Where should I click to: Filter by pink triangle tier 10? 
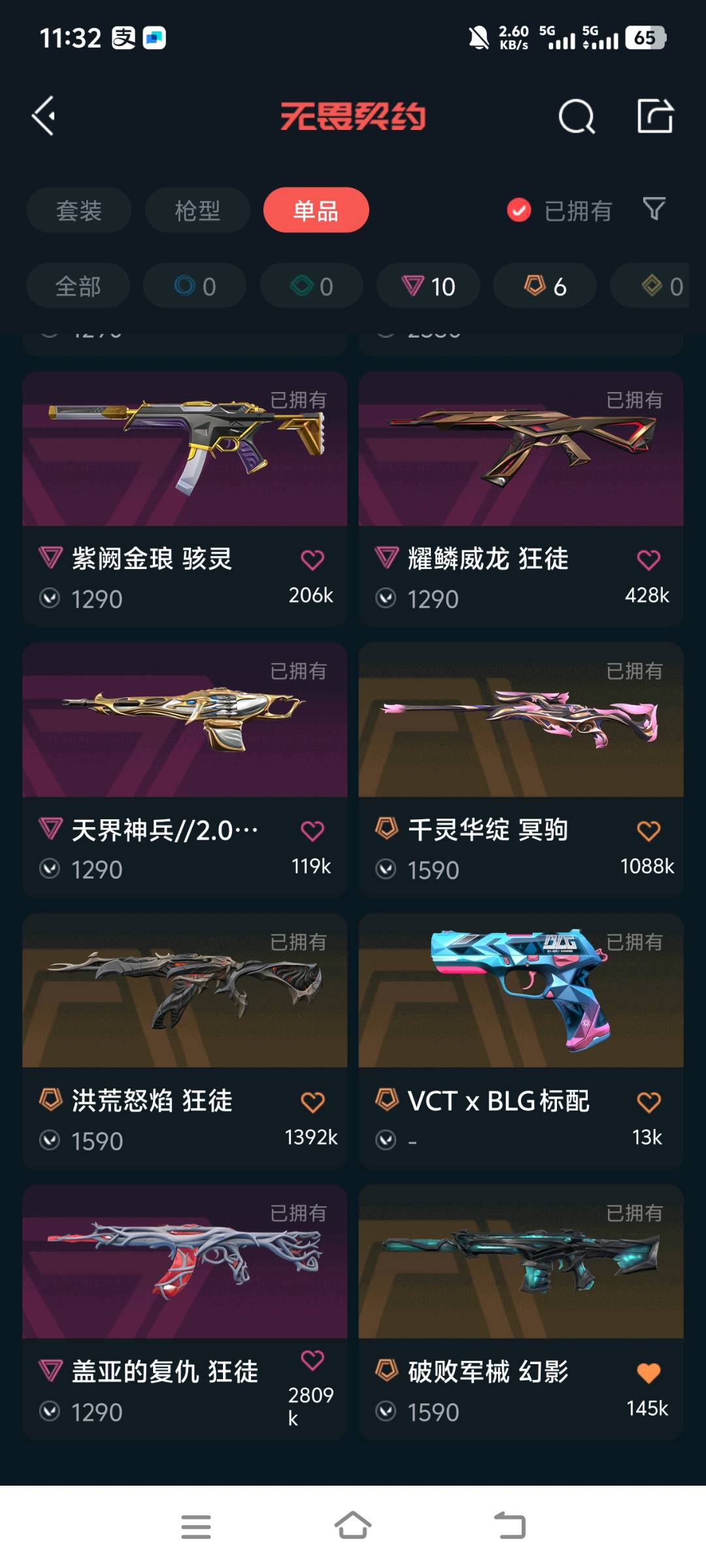tap(428, 286)
